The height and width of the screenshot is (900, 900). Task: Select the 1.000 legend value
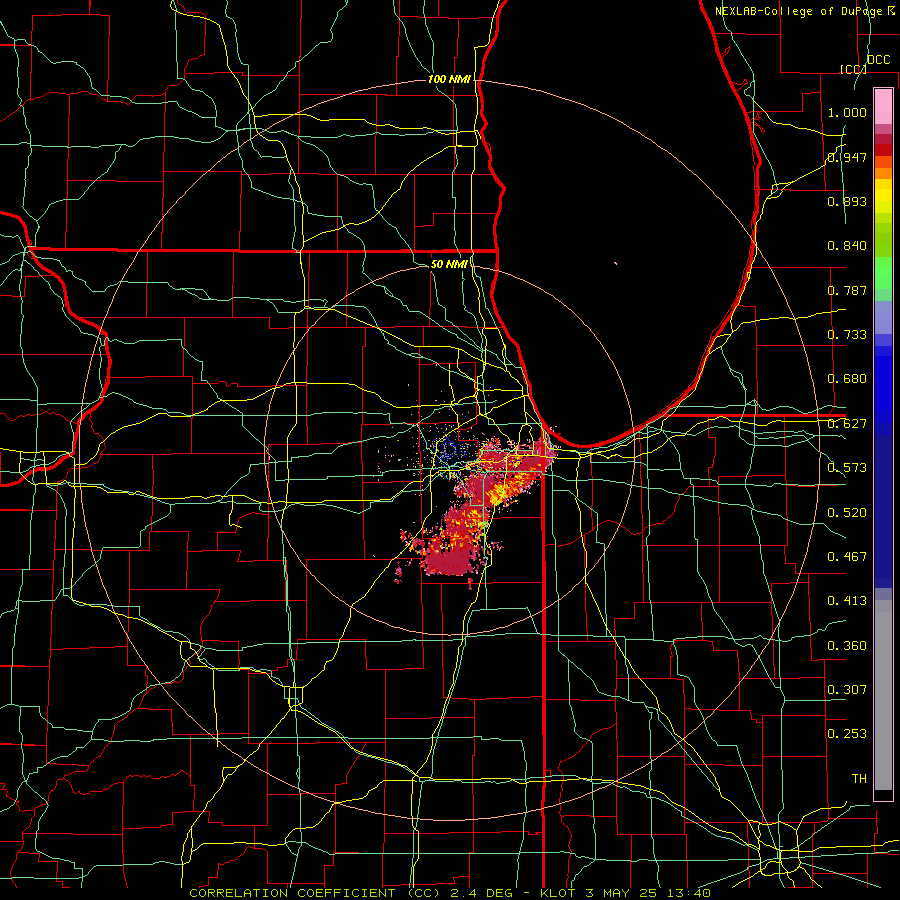(847, 112)
